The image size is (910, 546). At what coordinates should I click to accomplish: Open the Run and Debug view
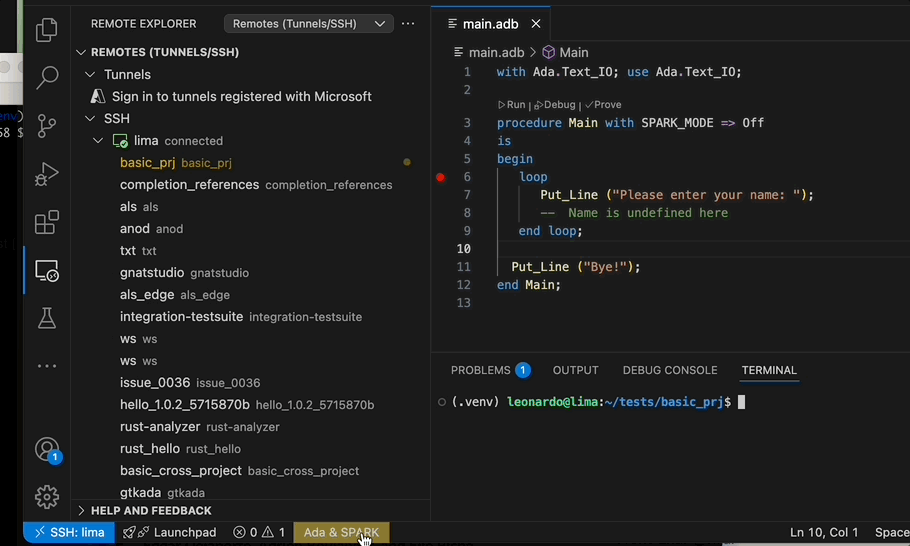pyautogui.click(x=46, y=174)
